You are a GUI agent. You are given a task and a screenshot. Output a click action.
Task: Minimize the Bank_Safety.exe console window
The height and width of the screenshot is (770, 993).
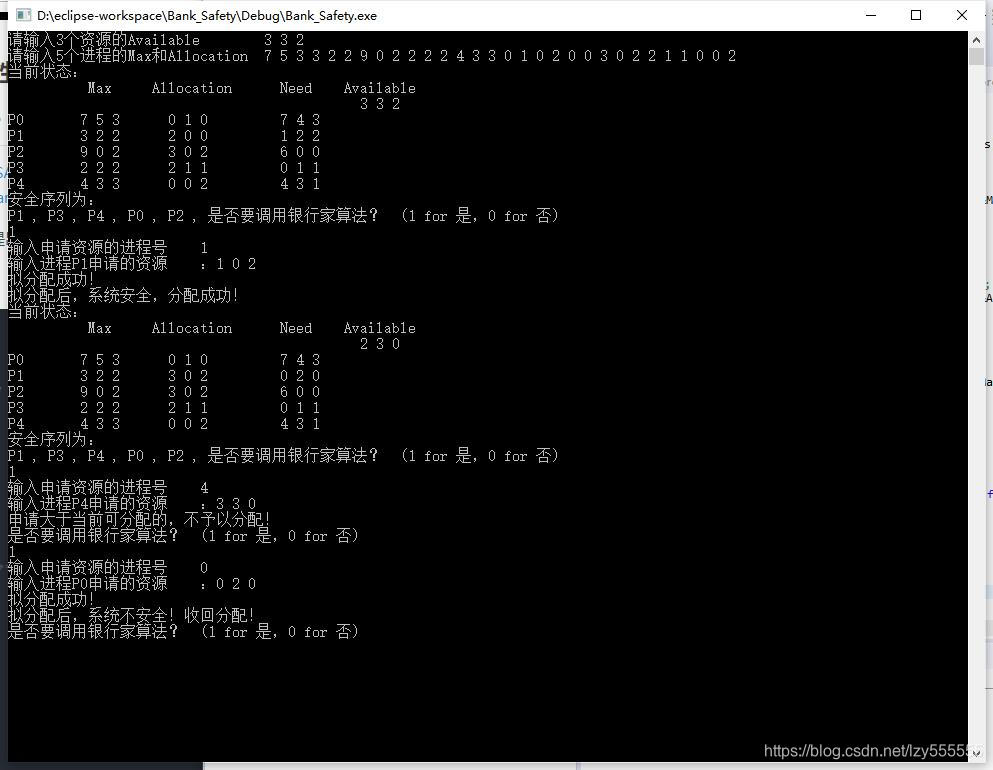click(x=871, y=15)
